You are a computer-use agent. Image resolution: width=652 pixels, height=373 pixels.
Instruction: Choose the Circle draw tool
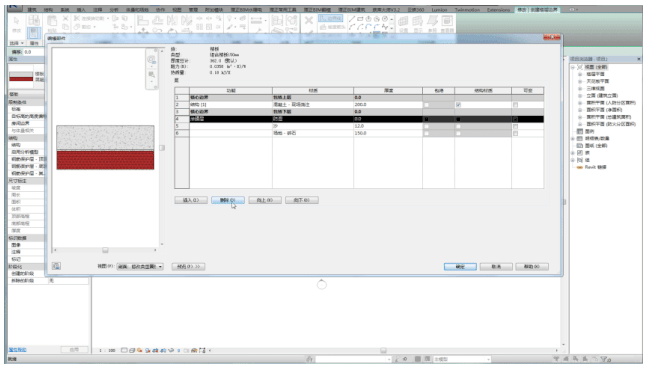click(x=385, y=19)
